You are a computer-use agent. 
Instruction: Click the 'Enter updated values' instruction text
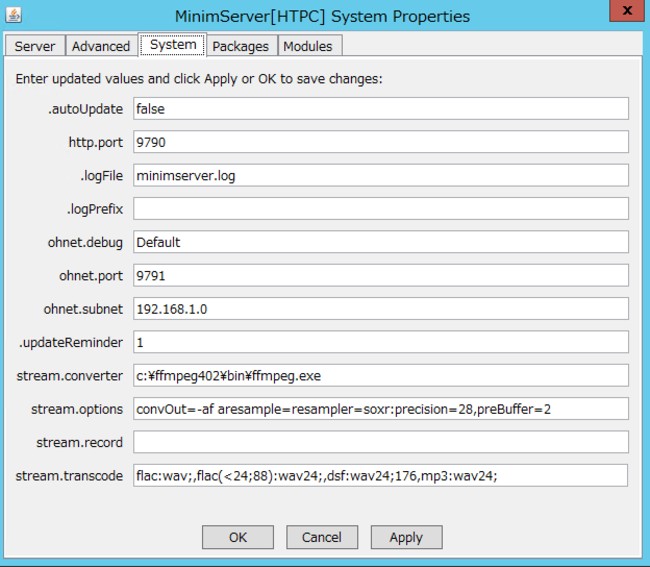[199, 79]
